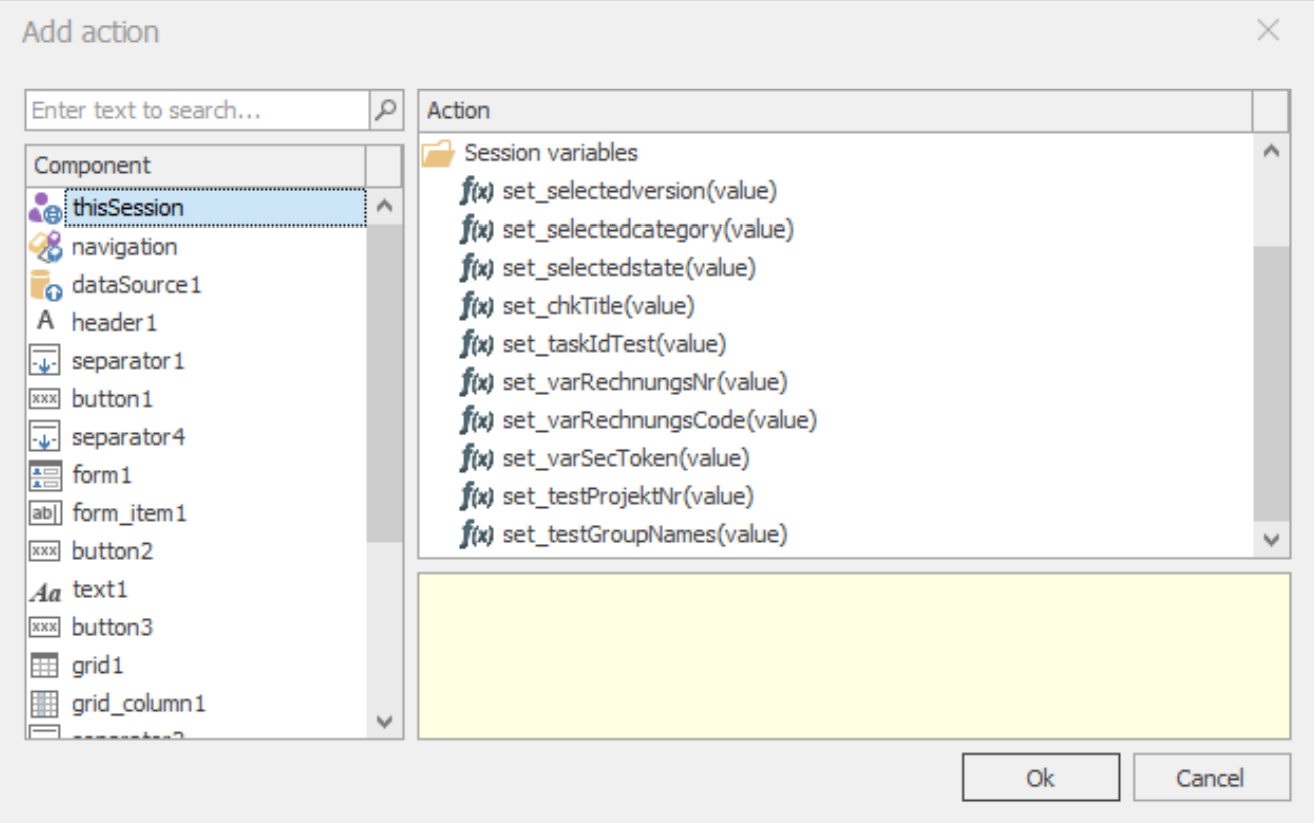The height and width of the screenshot is (823, 1314).
Task: Select the set_varSecToken(value) action
Action: coord(625,458)
